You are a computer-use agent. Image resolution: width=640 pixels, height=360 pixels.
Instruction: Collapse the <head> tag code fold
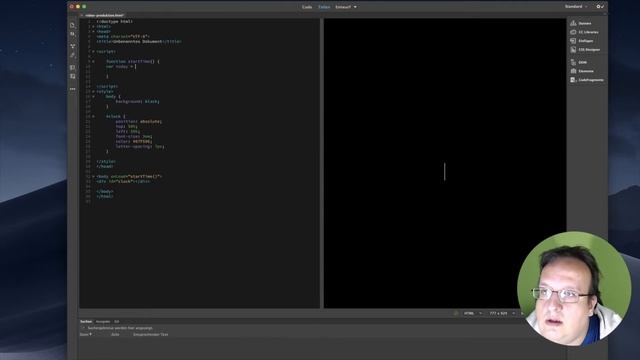[x=93, y=31]
